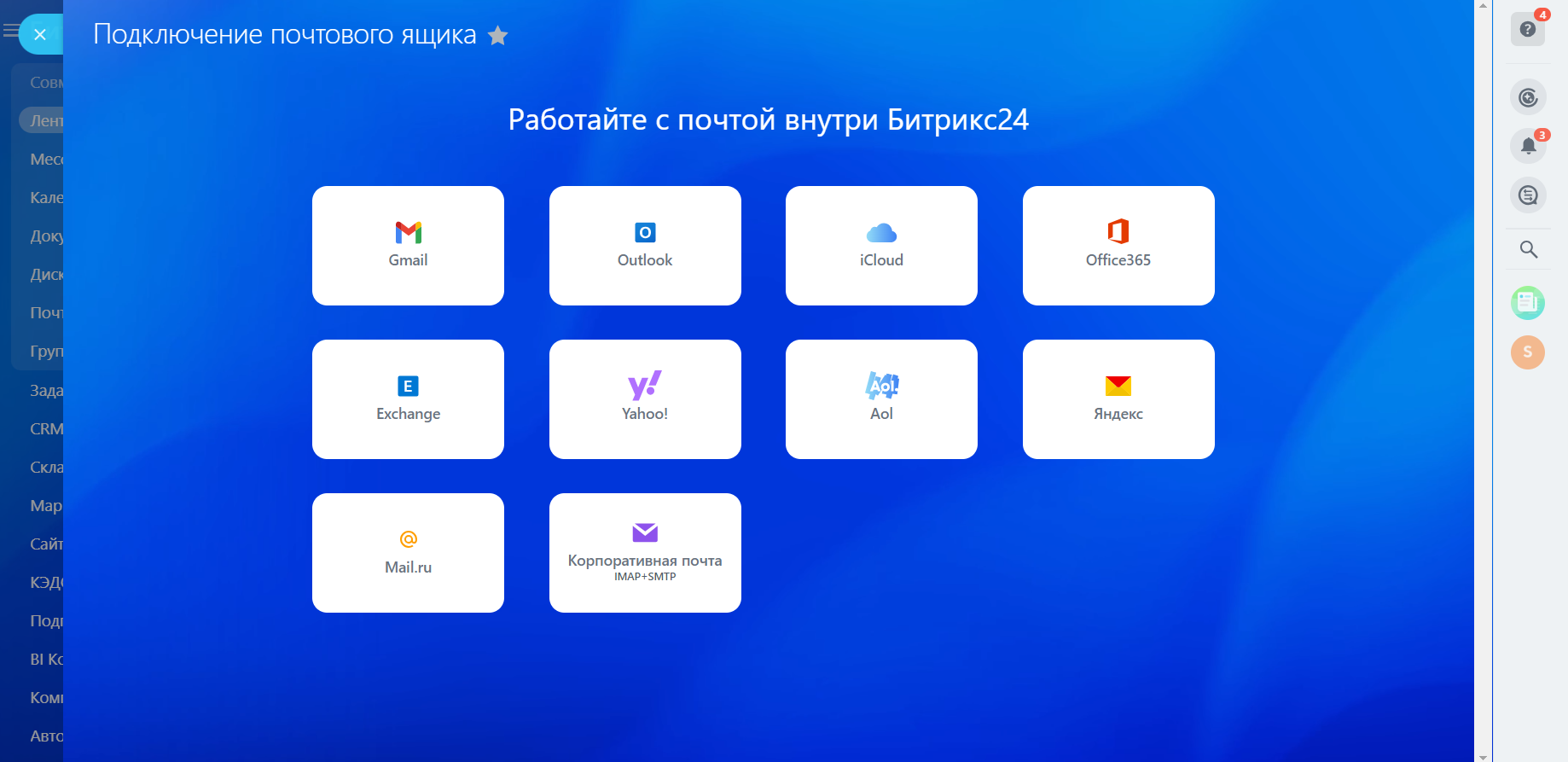Click the Gmail envelope logo
Viewport: 1568px width, 762px height.
coord(409,232)
